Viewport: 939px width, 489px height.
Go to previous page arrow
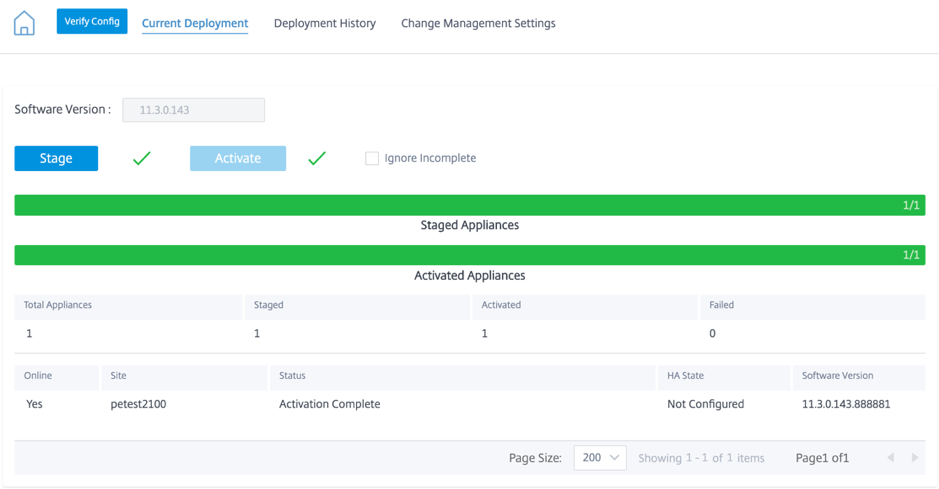click(890, 458)
